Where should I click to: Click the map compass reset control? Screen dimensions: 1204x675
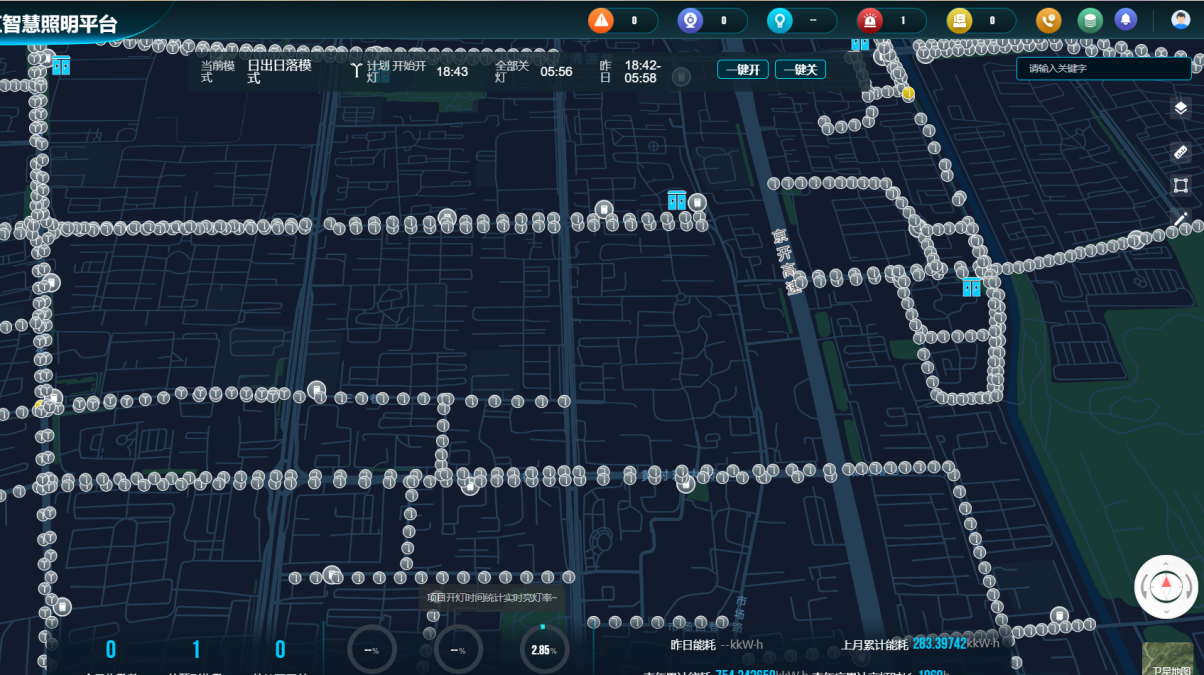(1166, 586)
